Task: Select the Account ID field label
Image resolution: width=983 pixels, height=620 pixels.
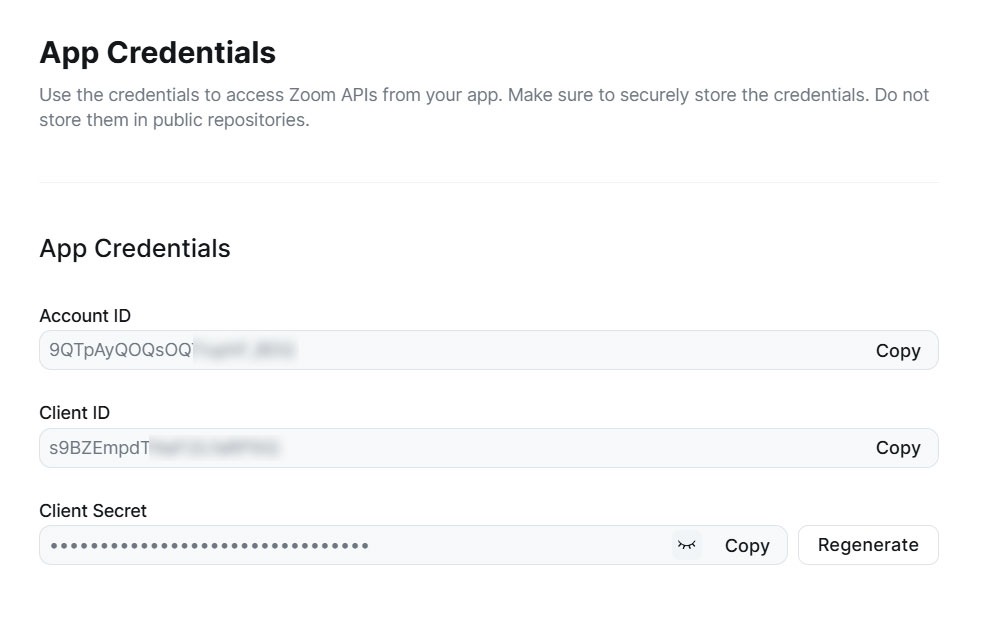Action: 85,315
